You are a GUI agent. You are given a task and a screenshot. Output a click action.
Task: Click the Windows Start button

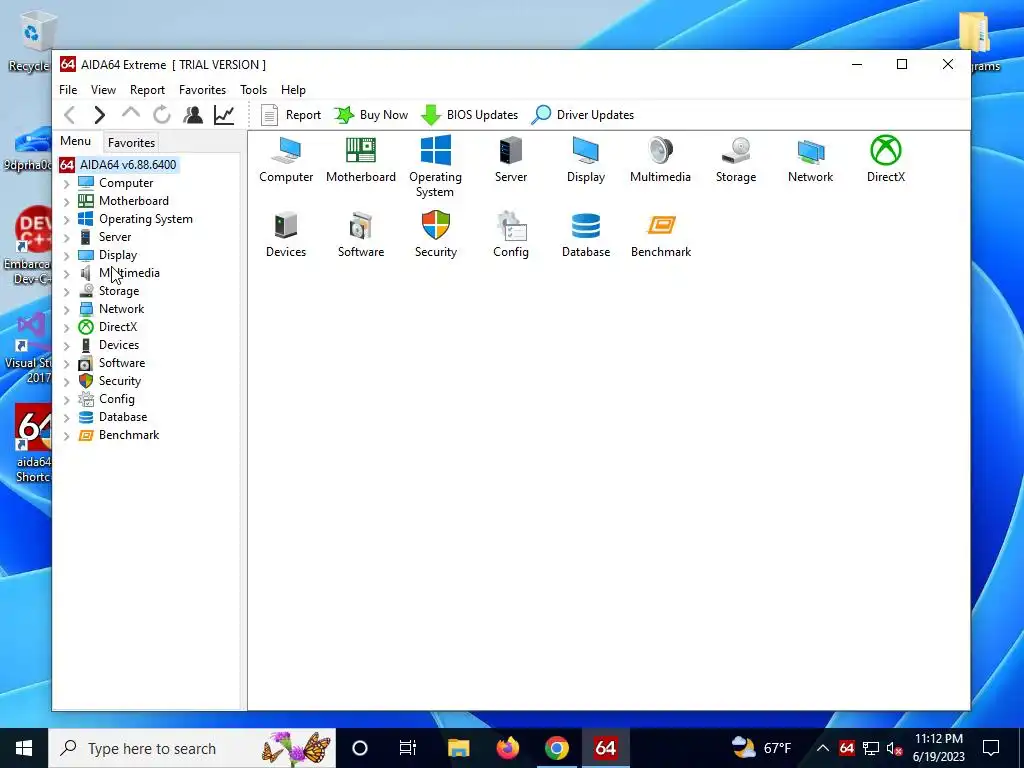[24, 748]
